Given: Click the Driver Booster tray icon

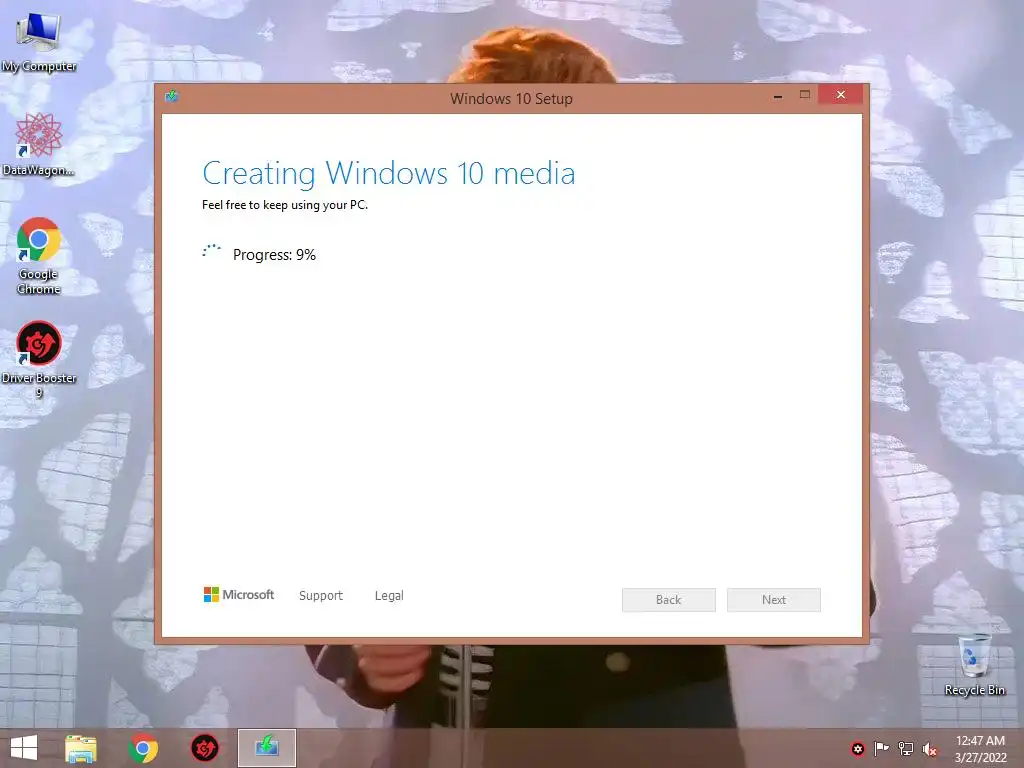Looking at the screenshot, I should (x=857, y=749).
